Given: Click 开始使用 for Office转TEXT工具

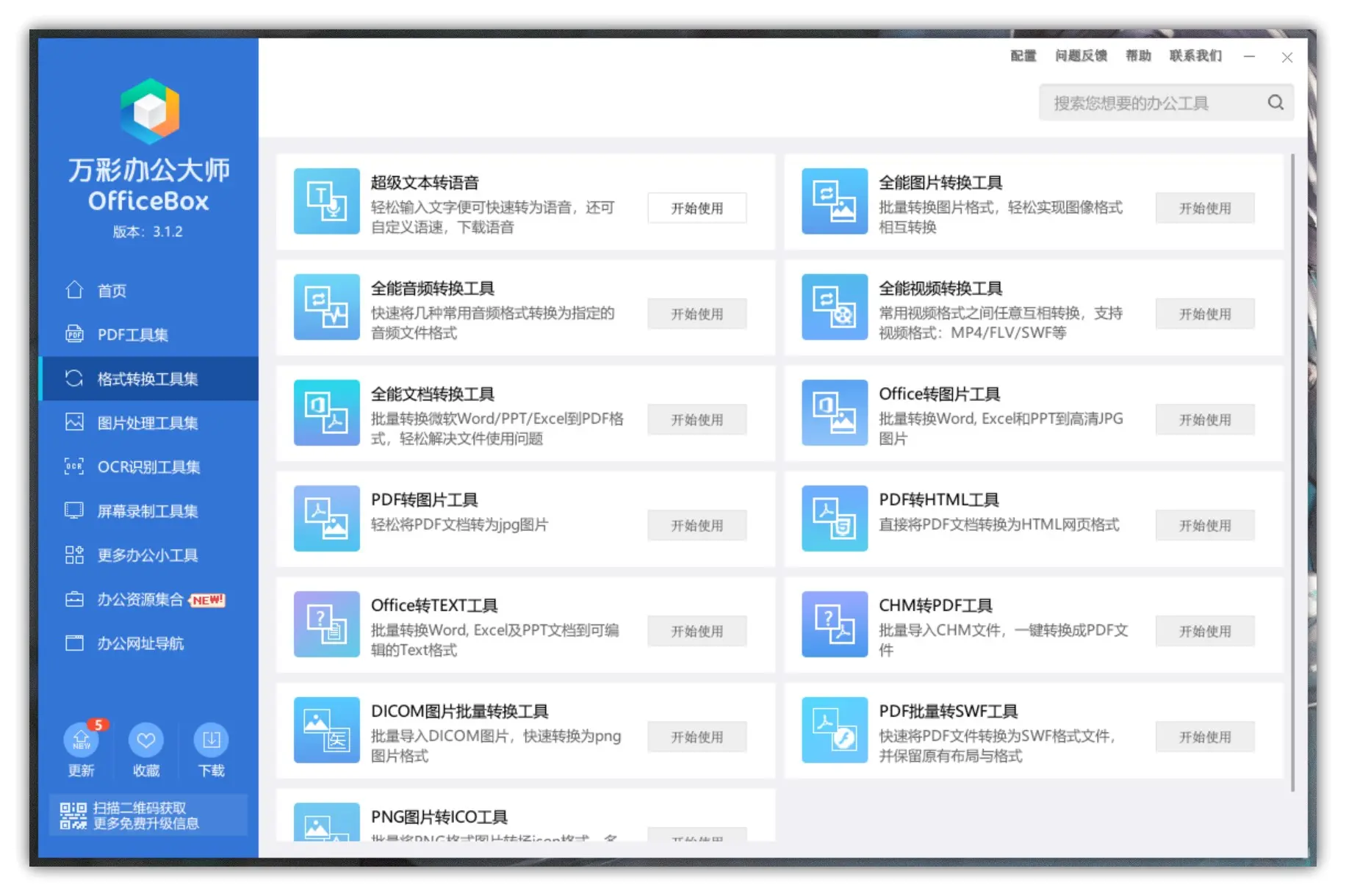Looking at the screenshot, I should (x=697, y=631).
